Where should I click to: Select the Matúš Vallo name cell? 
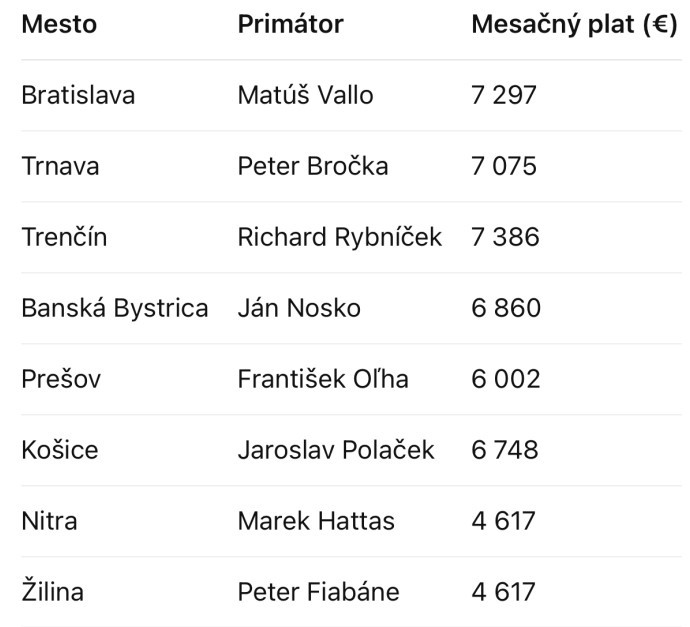pos(305,95)
